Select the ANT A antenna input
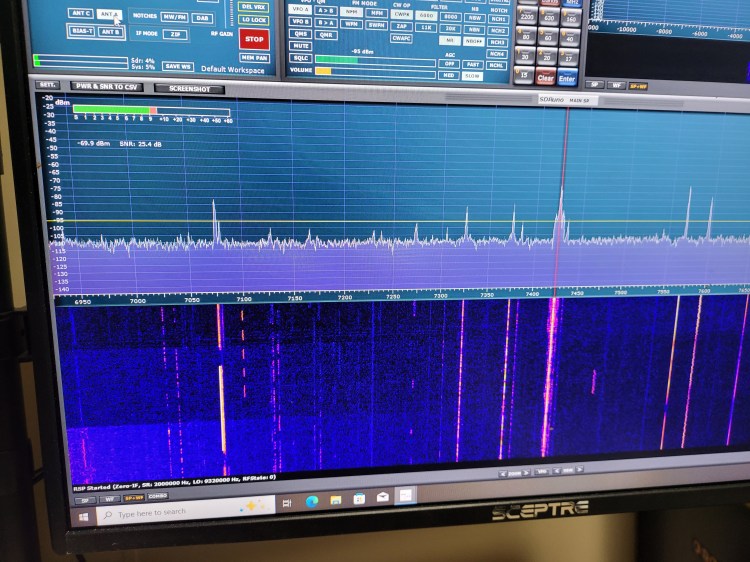Image resolution: width=750 pixels, height=562 pixels. pos(110,15)
